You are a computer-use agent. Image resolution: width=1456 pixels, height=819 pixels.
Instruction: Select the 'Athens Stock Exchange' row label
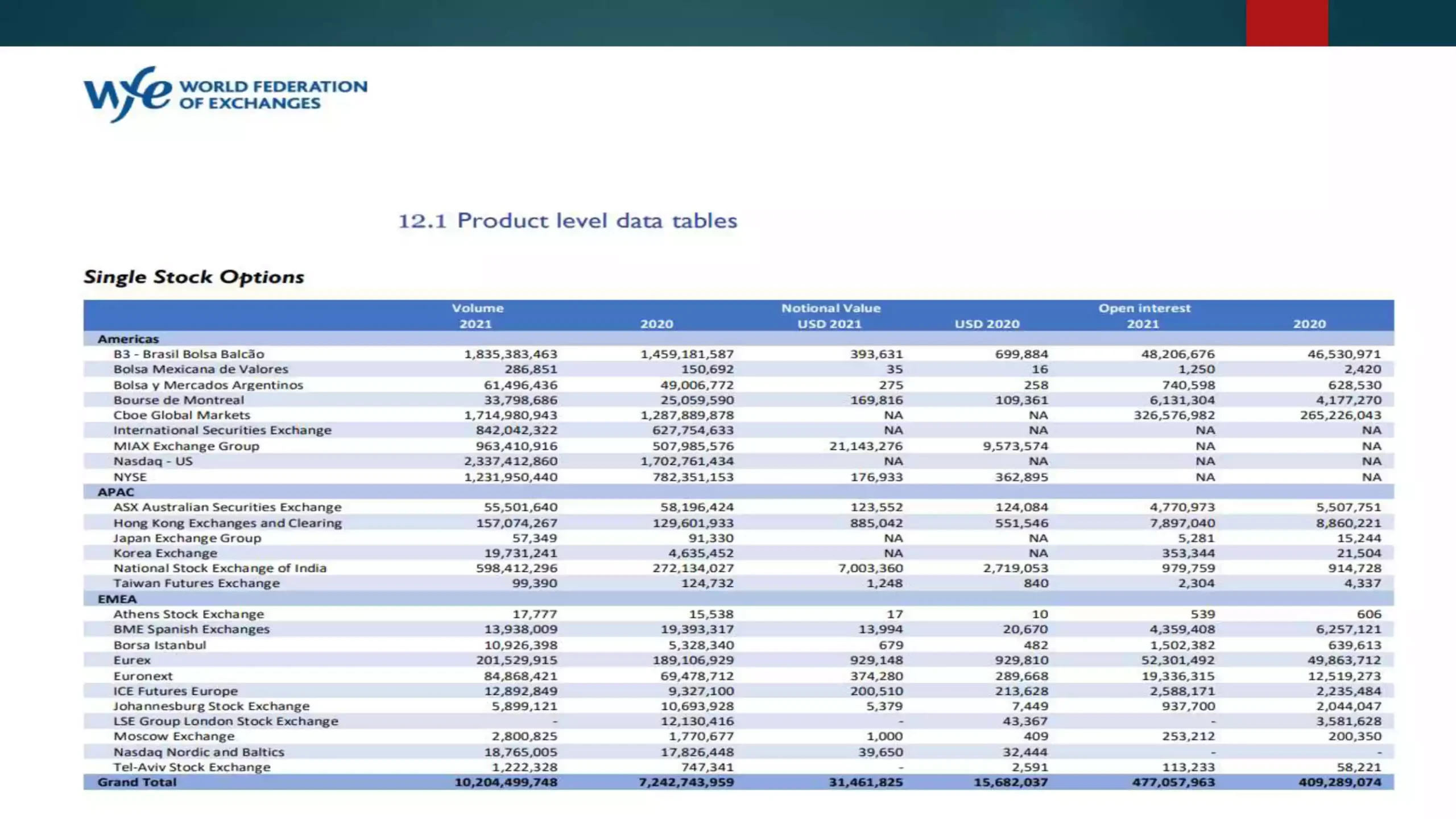[x=189, y=614]
